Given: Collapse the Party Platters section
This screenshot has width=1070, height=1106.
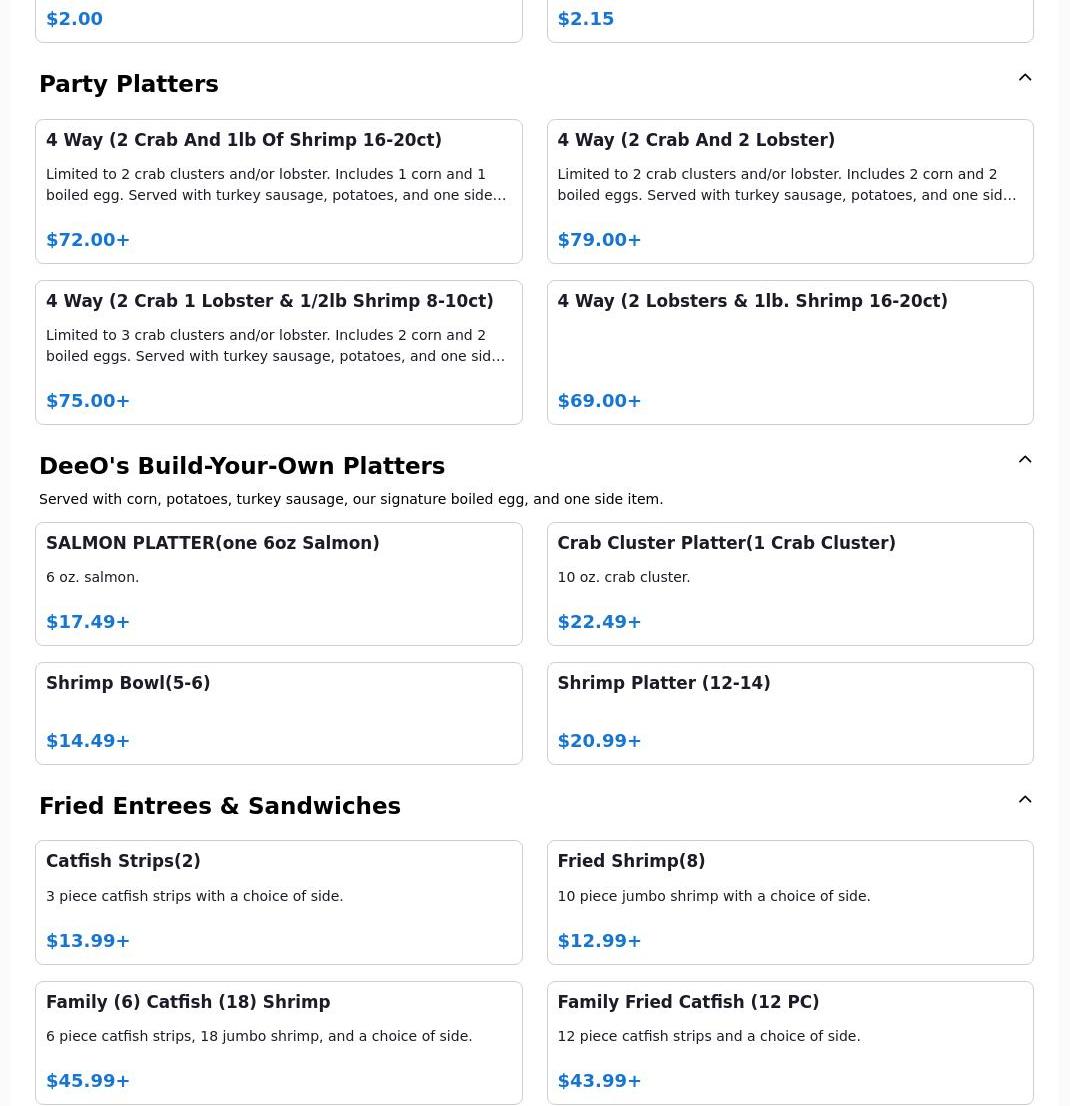Looking at the screenshot, I should [x=1025, y=78].
